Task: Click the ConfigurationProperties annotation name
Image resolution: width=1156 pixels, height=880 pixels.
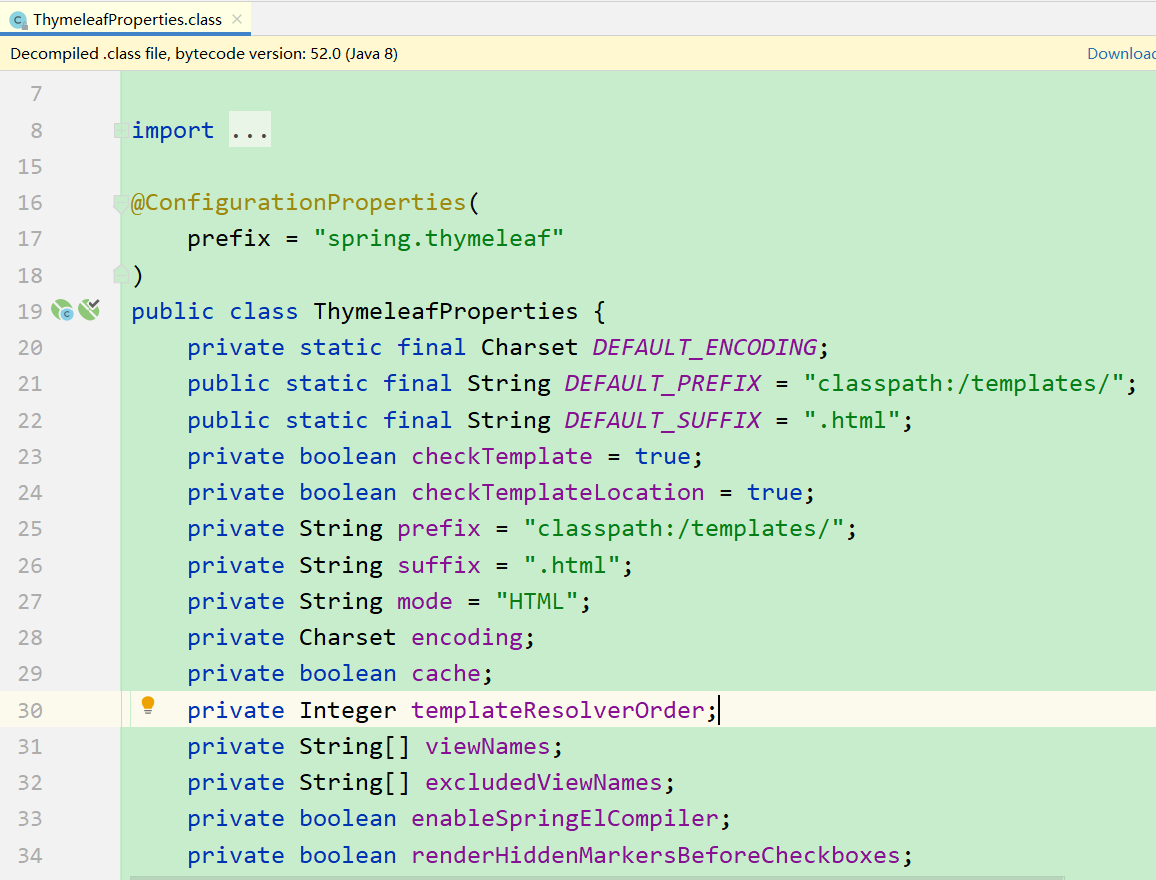Action: pos(306,203)
